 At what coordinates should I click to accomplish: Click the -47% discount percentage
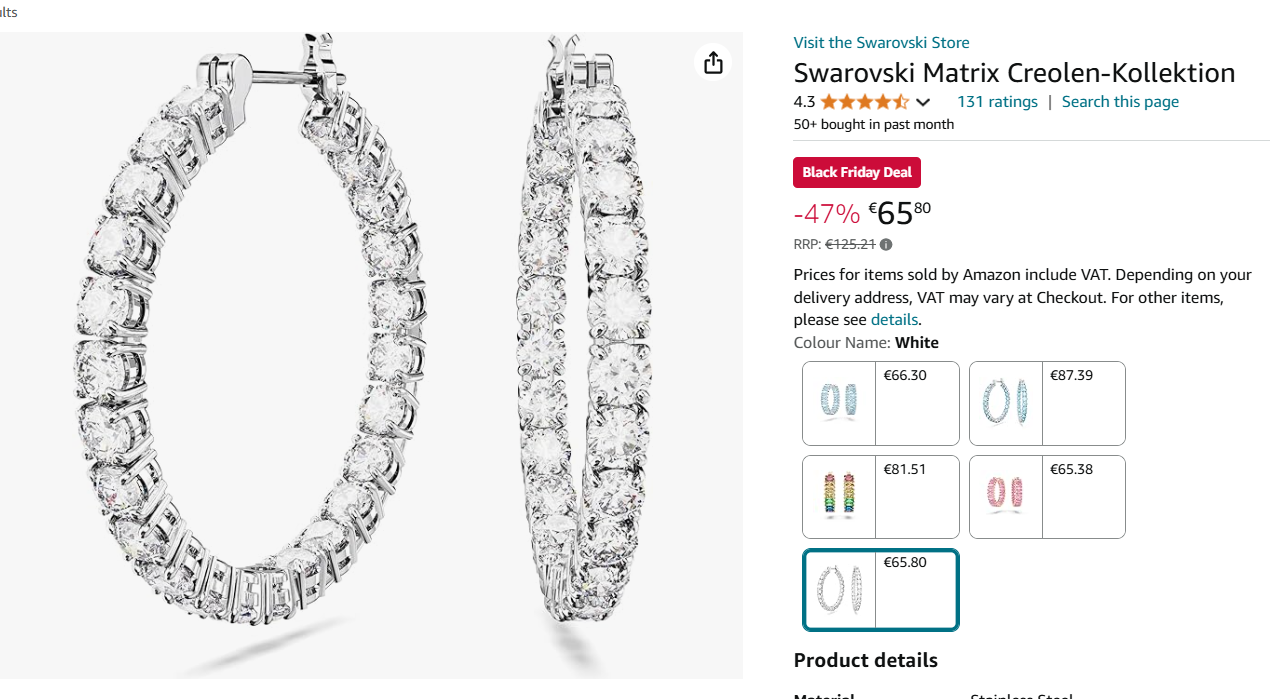(x=826, y=214)
